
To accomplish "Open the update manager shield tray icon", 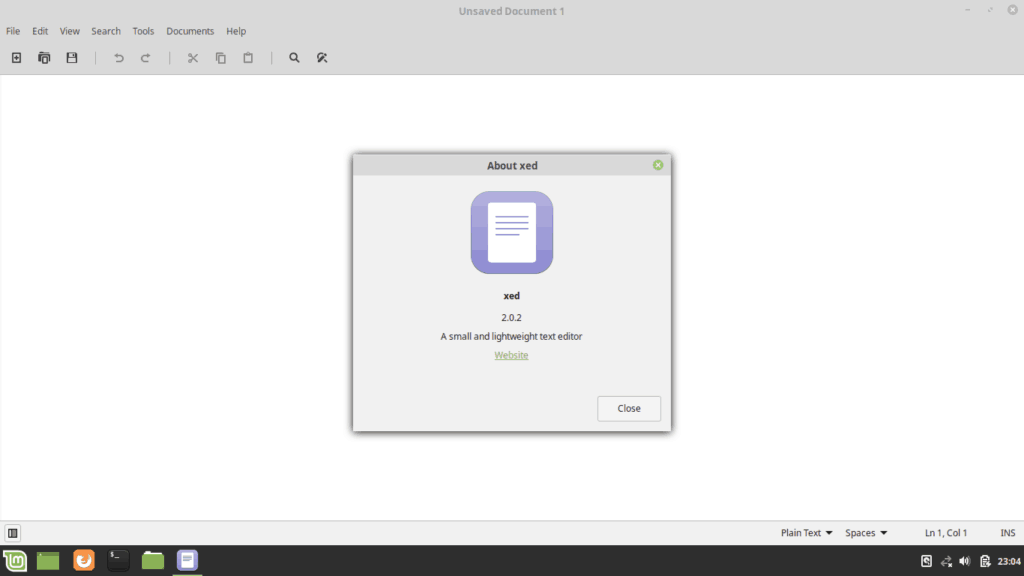I will tap(926, 561).
